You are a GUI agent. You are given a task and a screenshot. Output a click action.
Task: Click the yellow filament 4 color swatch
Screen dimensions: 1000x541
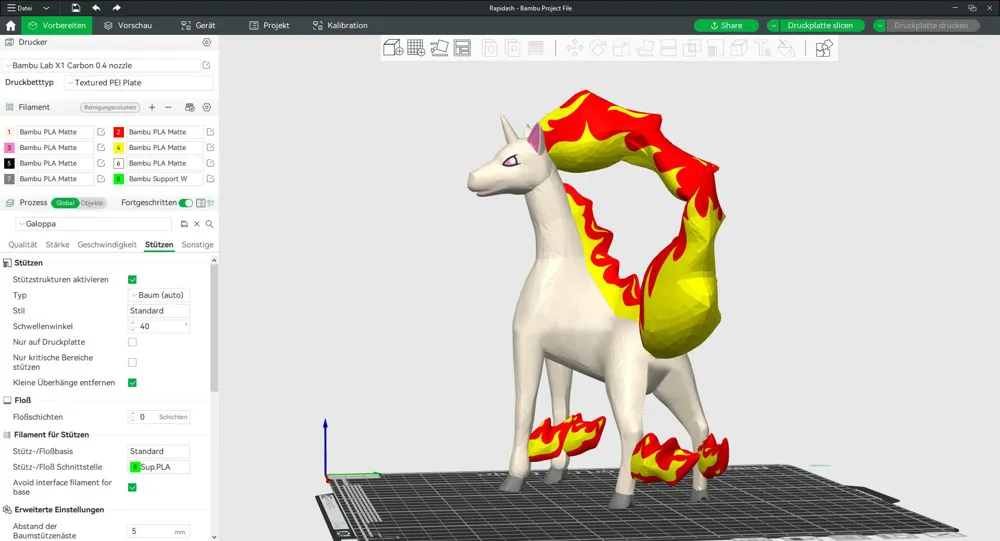point(118,147)
